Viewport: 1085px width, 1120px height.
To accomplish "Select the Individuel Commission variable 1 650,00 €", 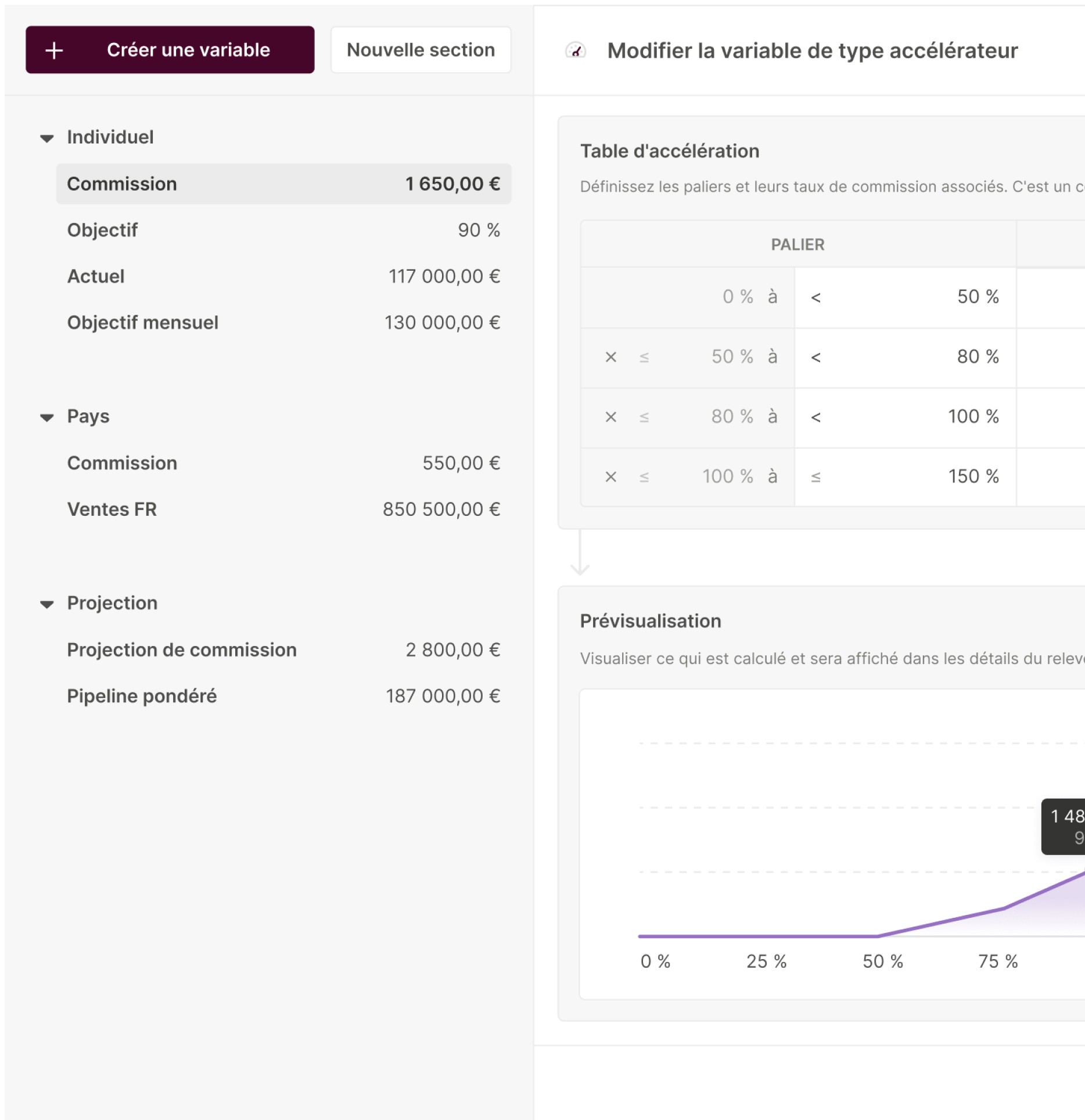I will click(x=283, y=184).
